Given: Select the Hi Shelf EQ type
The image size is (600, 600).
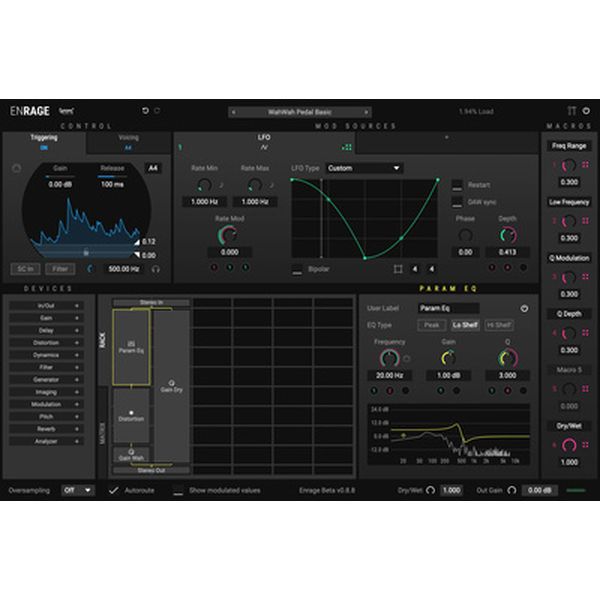Looking at the screenshot, I should pos(497,325).
